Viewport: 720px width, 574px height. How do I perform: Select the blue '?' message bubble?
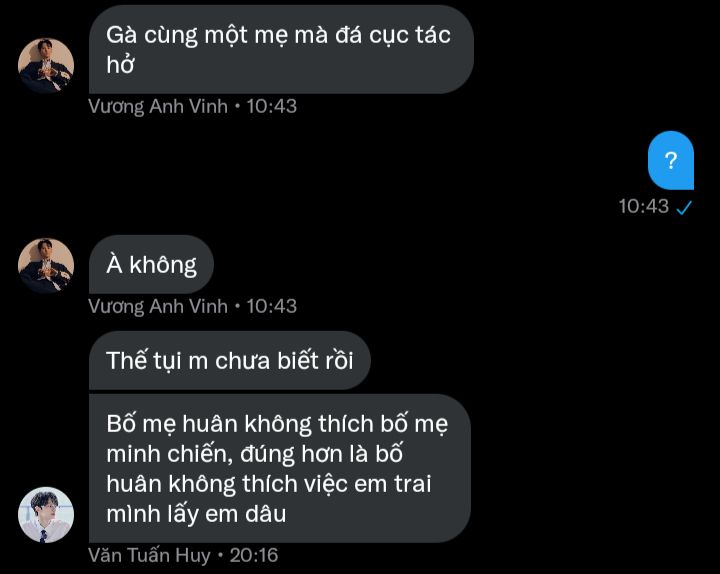click(x=671, y=160)
